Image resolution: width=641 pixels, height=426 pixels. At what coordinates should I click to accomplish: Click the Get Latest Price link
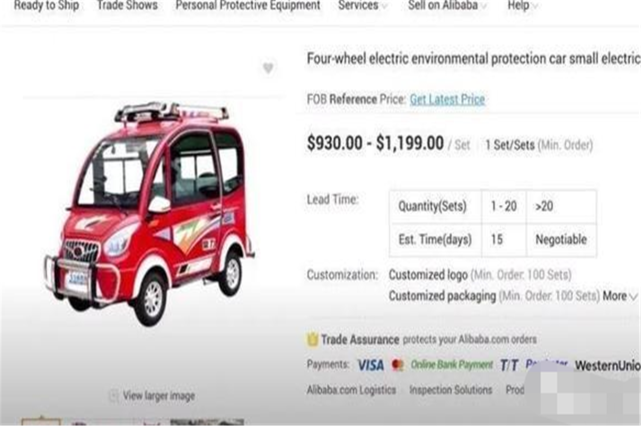(x=447, y=99)
